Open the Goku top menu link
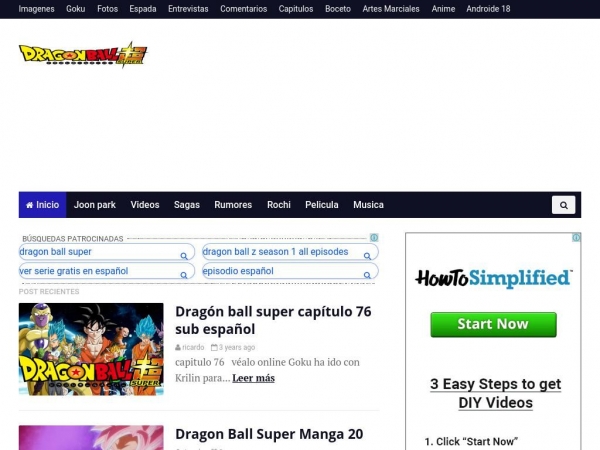The height and width of the screenshot is (450, 600). pyautogui.click(x=75, y=9)
